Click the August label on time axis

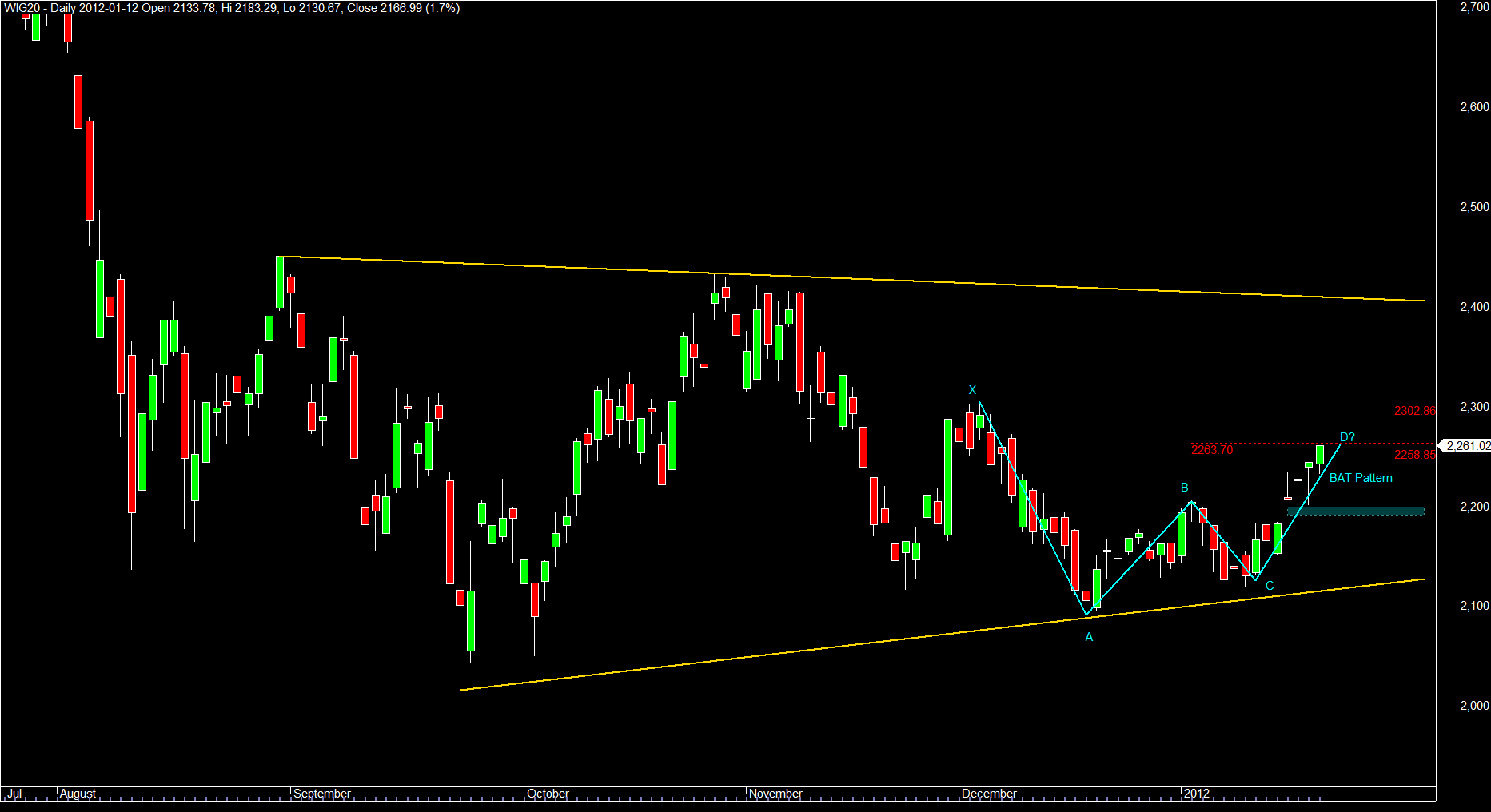pyautogui.click(x=78, y=794)
